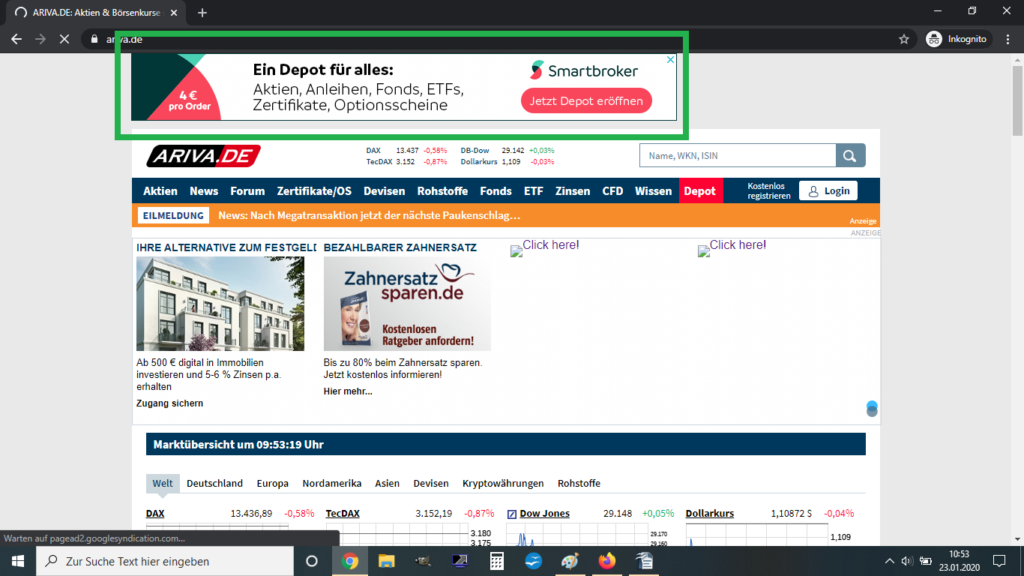The image size is (1024, 576).
Task: Click the Cortana circle icon in taskbar
Action: click(x=312, y=561)
